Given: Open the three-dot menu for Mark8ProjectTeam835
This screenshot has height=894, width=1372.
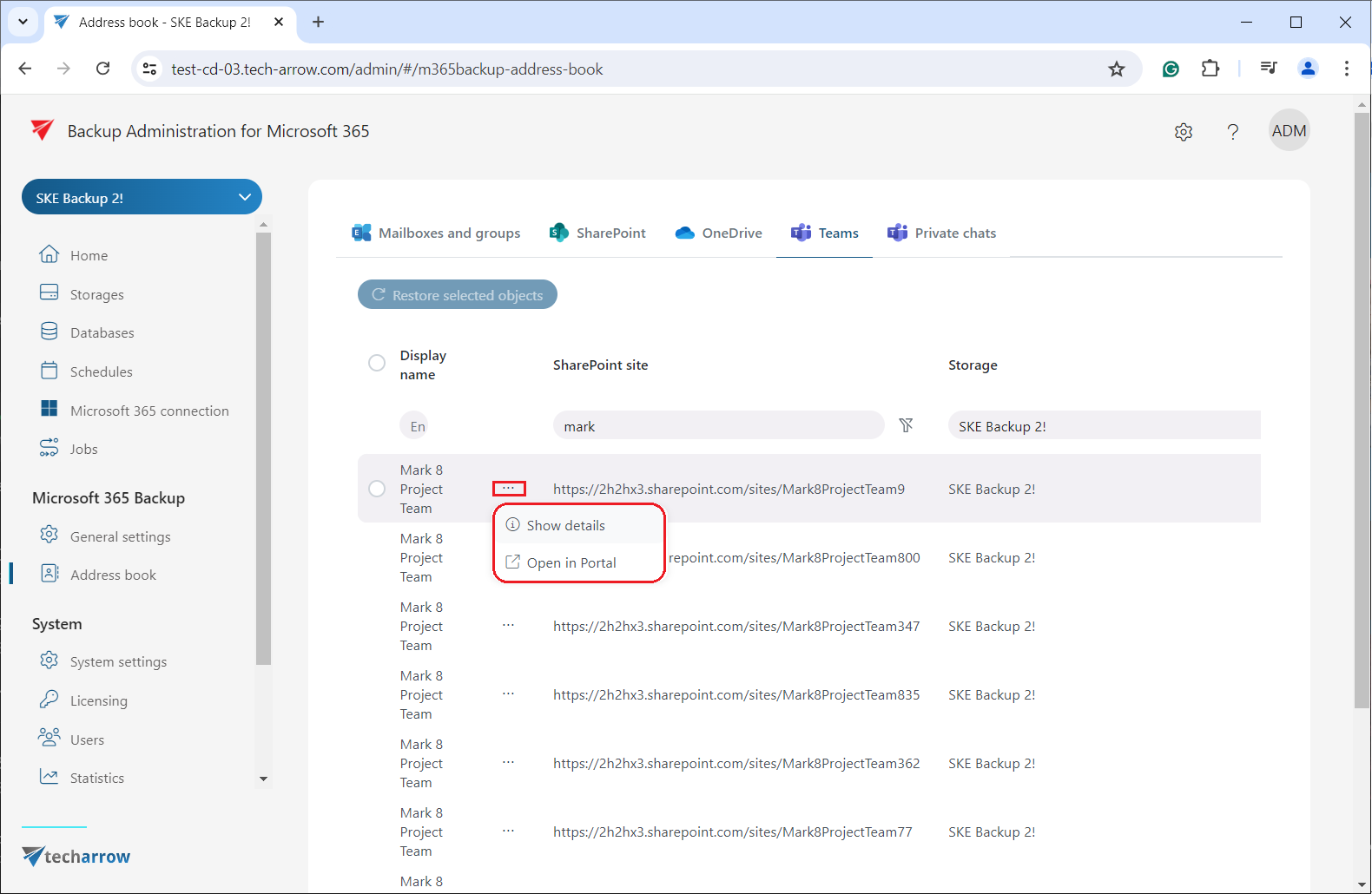Looking at the screenshot, I should click(508, 694).
